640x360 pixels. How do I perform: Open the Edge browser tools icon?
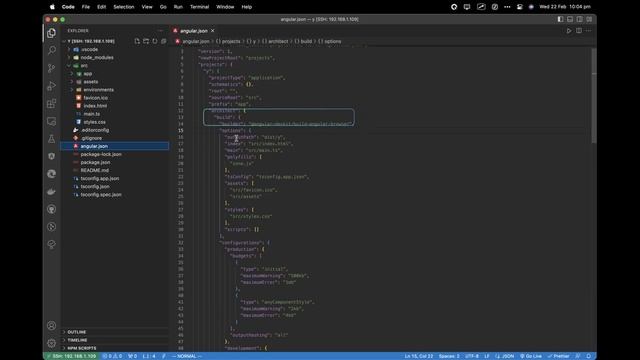(x=51, y=174)
